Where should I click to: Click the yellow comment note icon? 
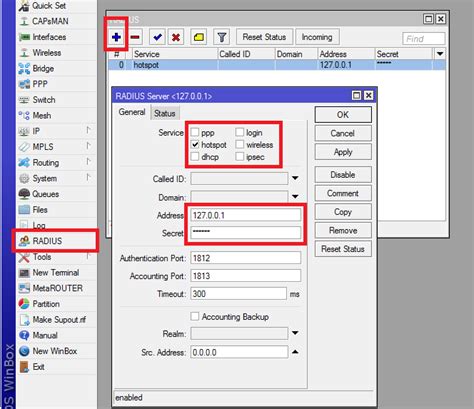pyautogui.click(x=199, y=37)
